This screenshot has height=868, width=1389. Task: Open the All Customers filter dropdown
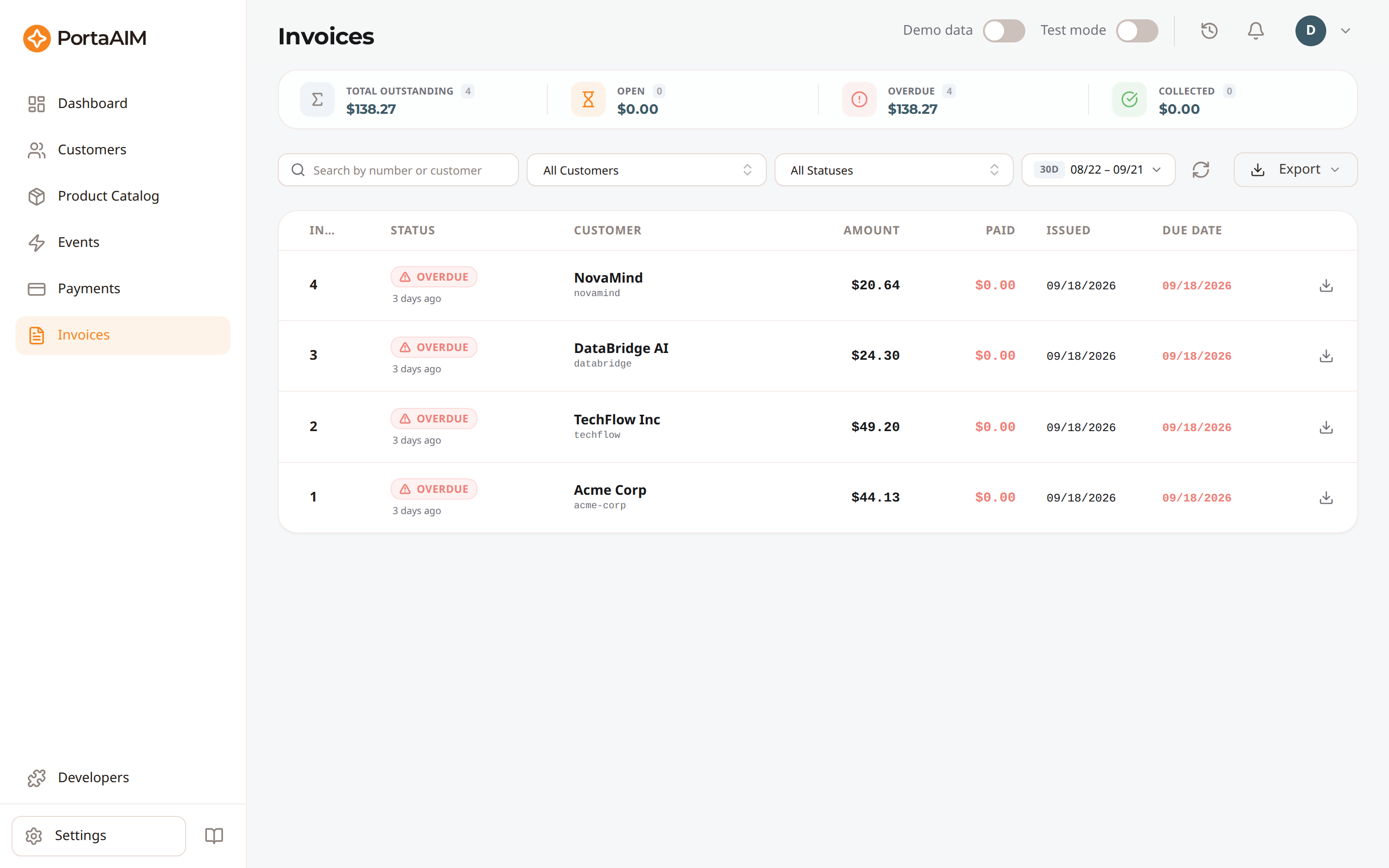coord(646,170)
